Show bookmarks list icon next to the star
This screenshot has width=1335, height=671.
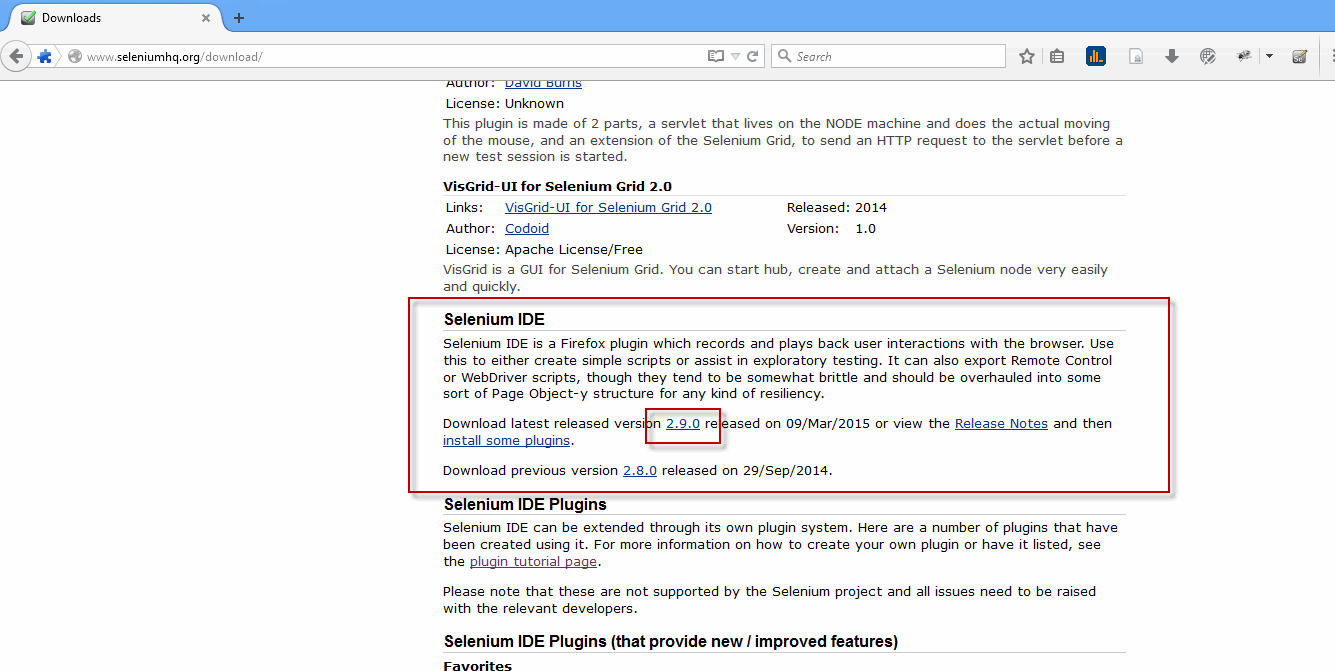1057,57
